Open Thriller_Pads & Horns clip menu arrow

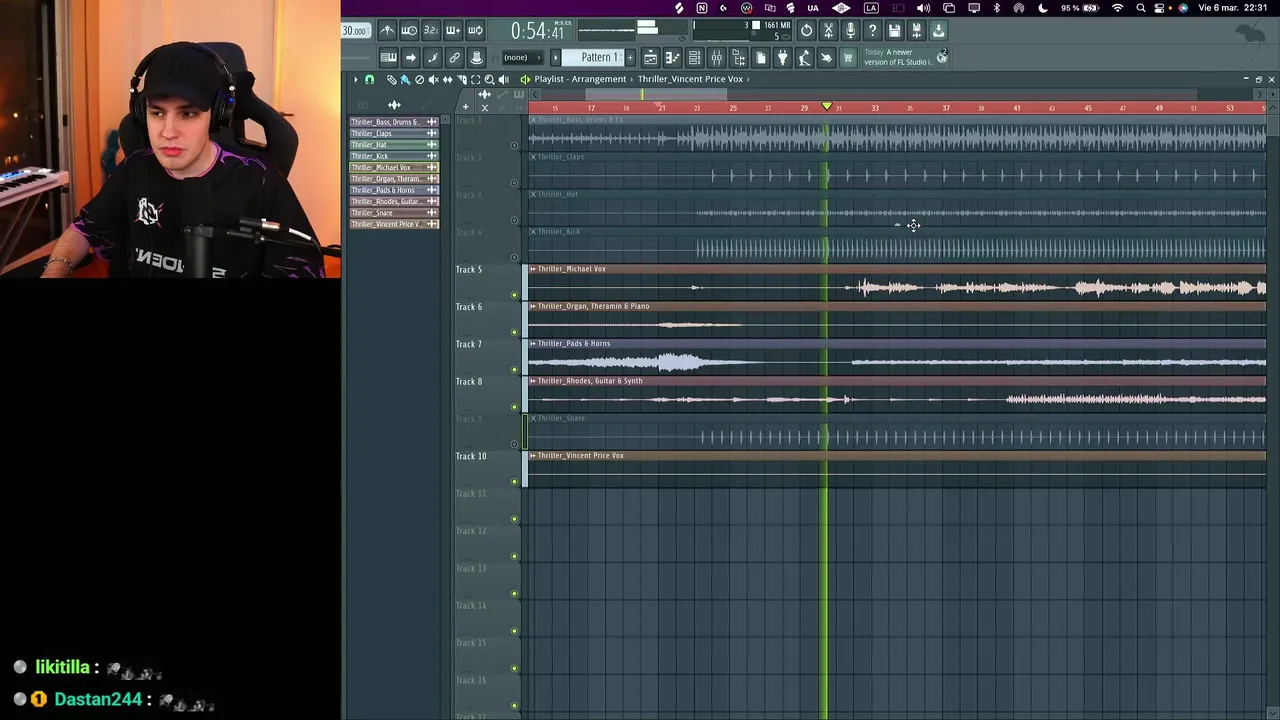(x=533, y=344)
